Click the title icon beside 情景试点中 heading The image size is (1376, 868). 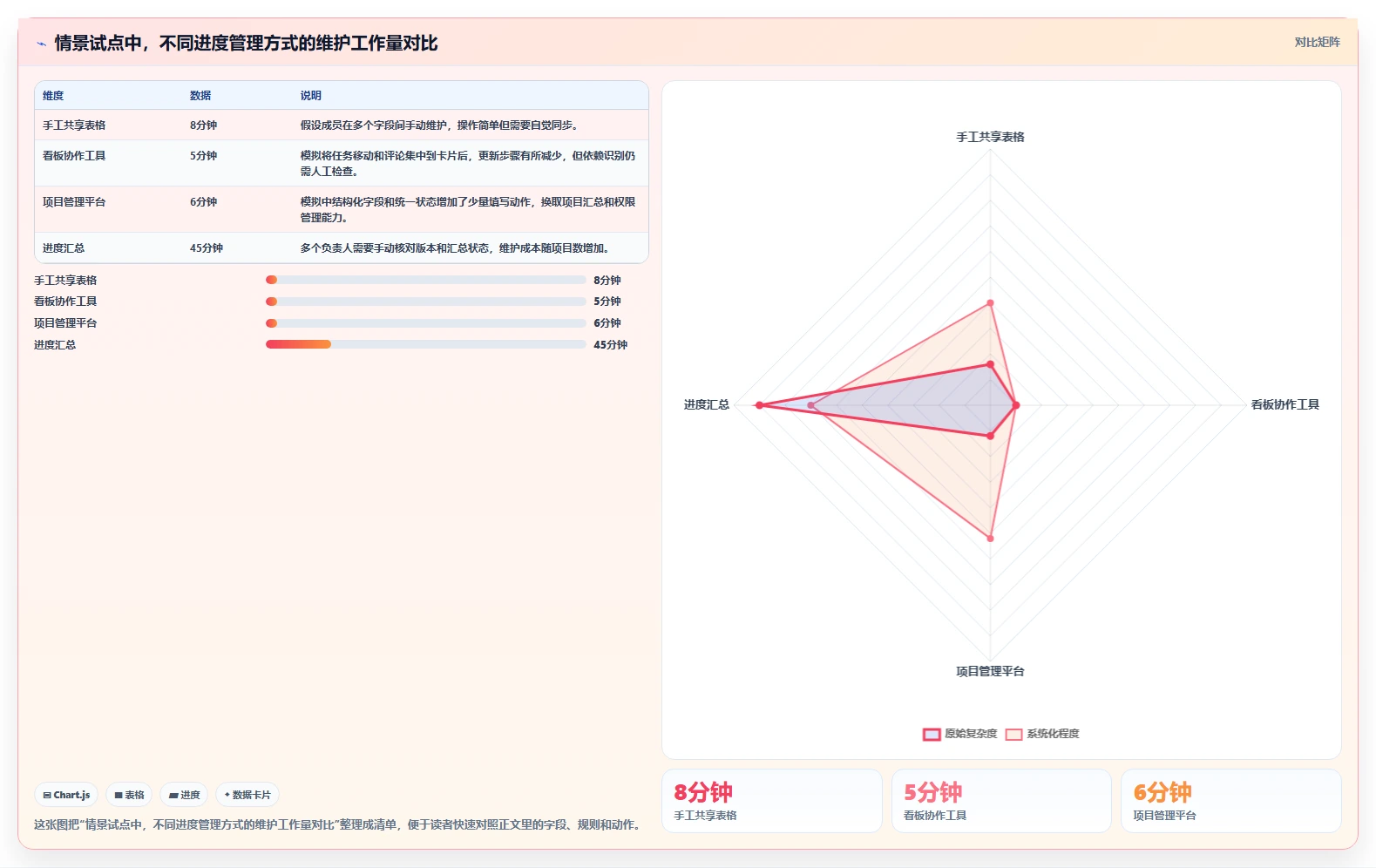(x=41, y=44)
